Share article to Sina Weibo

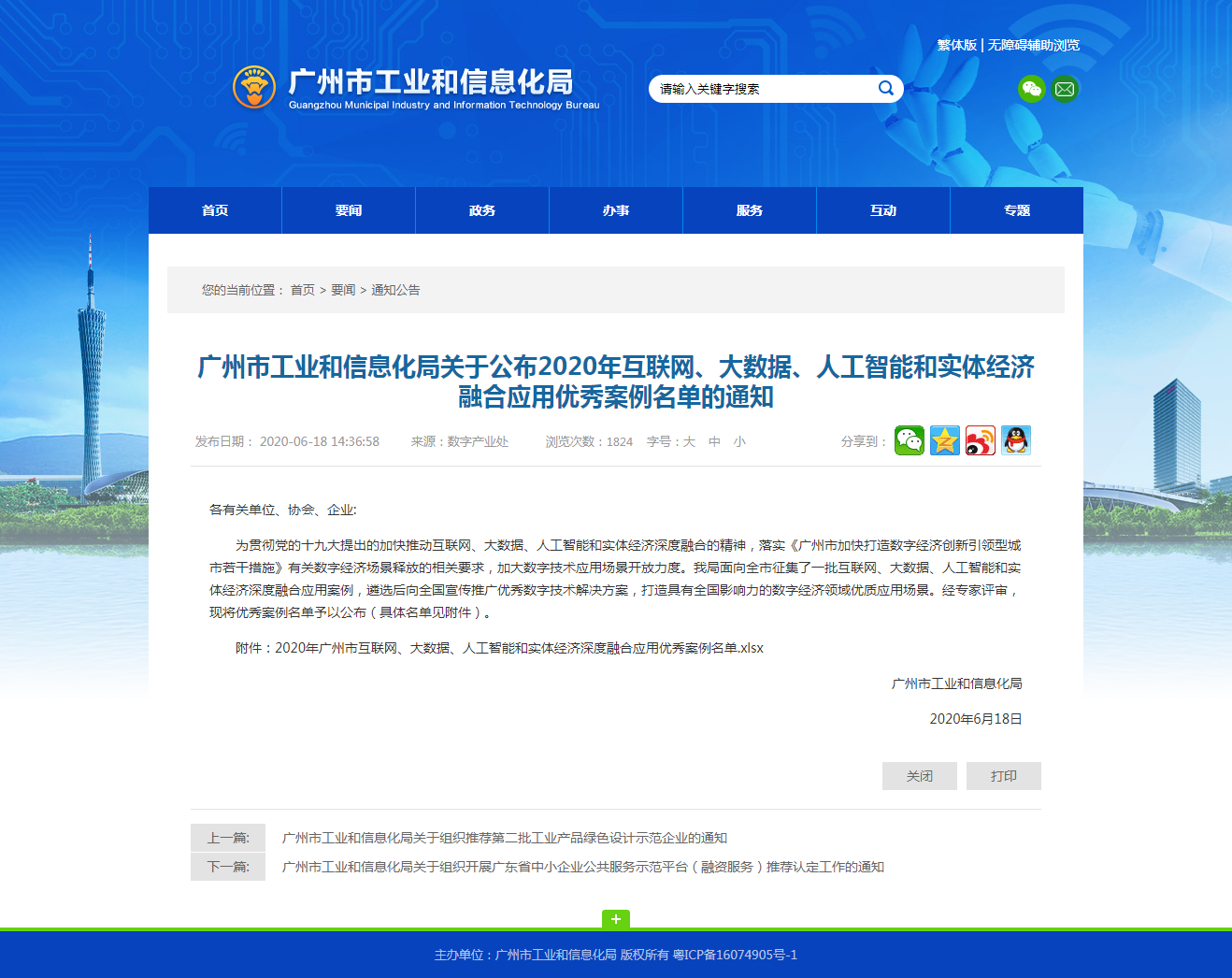pos(981,440)
